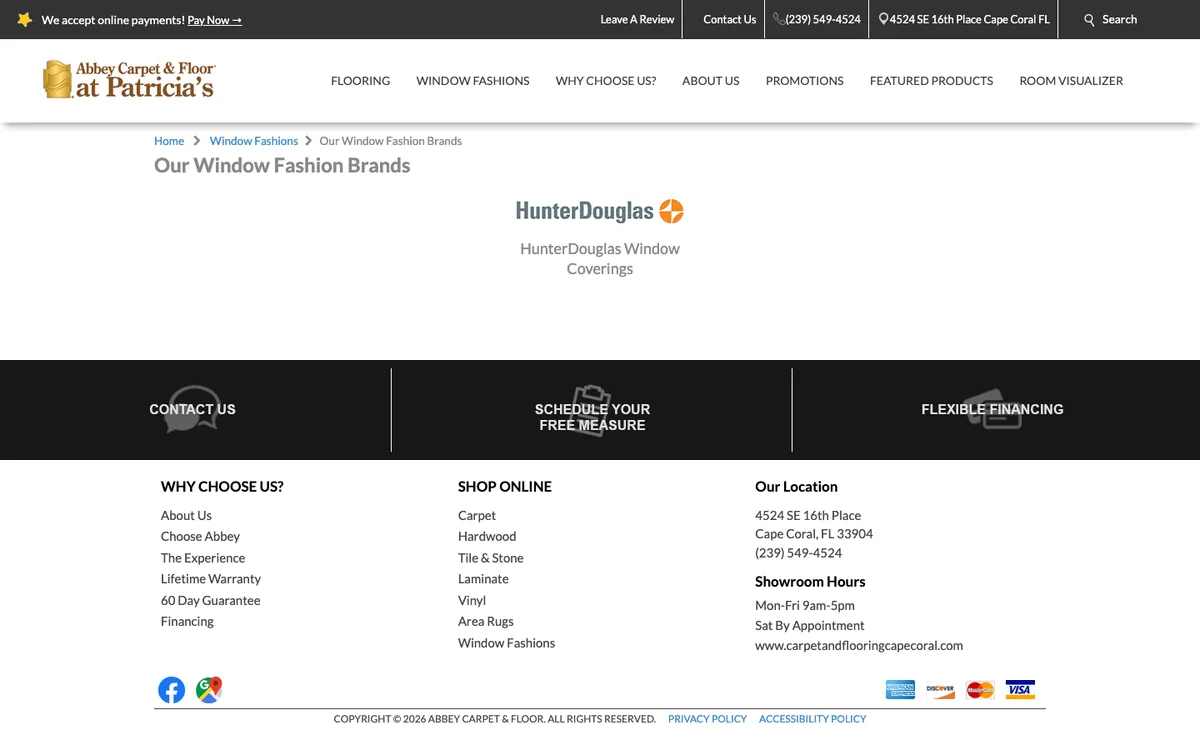Open HunterDouglas Window Coverings text link
The height and width of the screenshot is (750, 1200).
point(600,258)
